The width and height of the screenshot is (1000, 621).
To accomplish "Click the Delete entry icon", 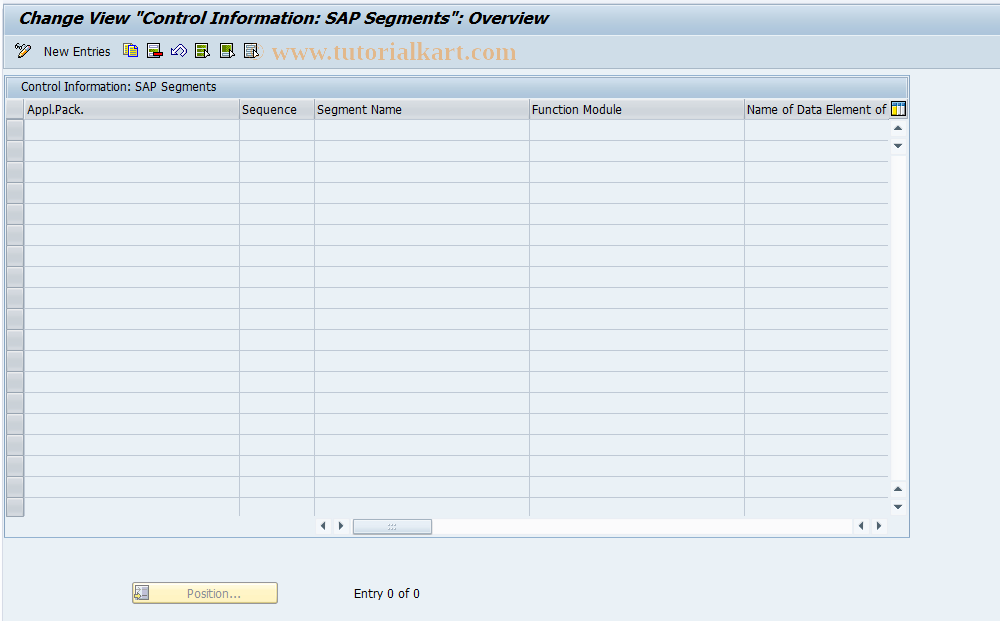I will point(154,51).
